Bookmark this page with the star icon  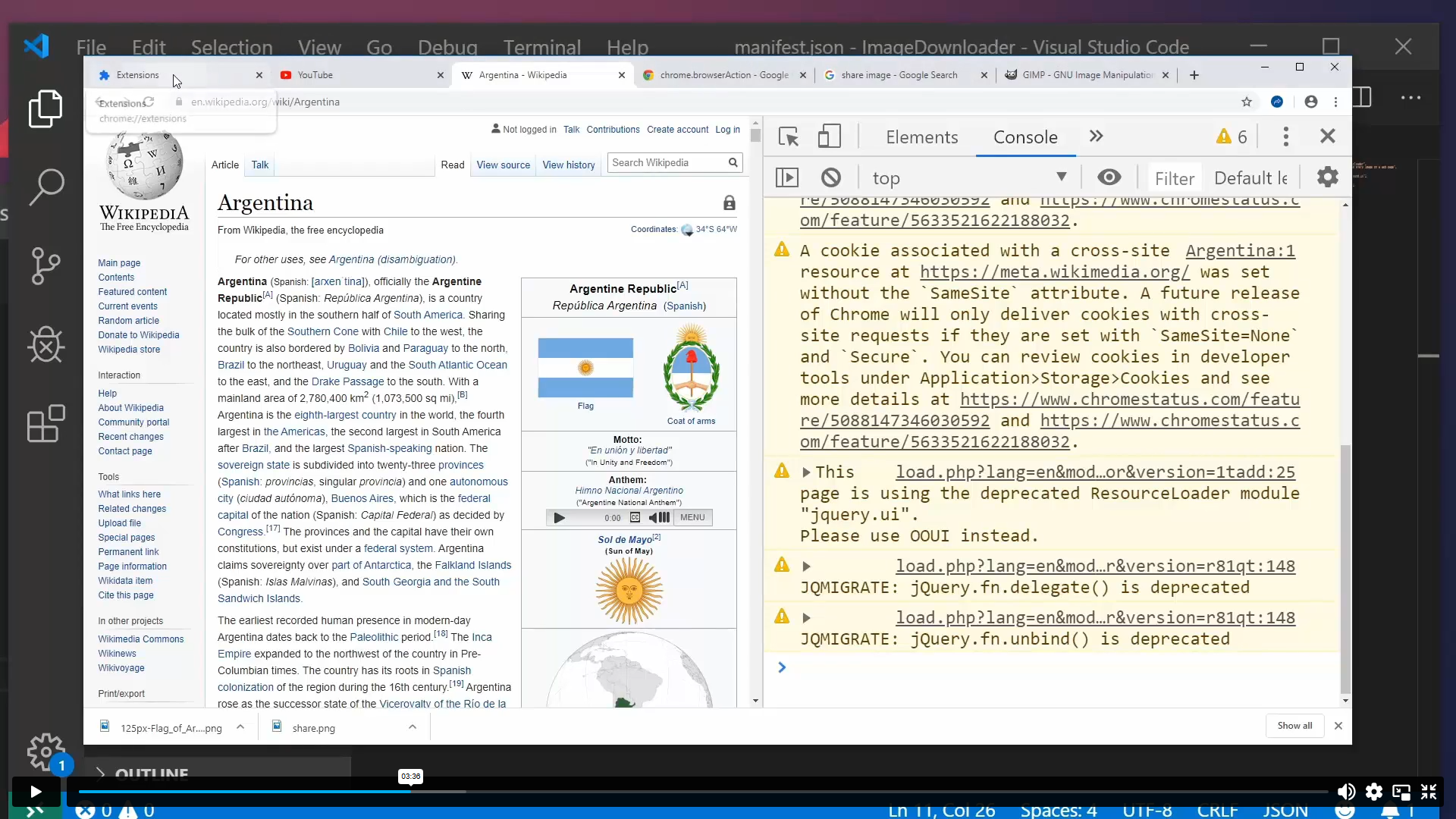point(1247,102)
